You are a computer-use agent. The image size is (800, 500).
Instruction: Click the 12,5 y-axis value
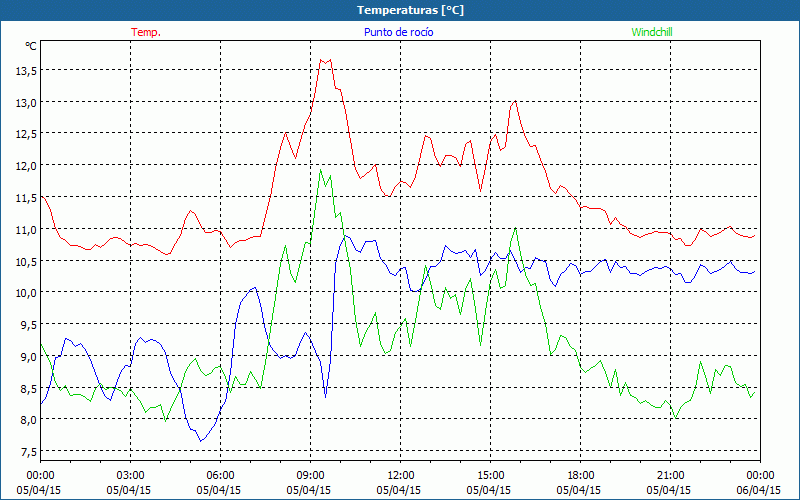click(26, 135)
